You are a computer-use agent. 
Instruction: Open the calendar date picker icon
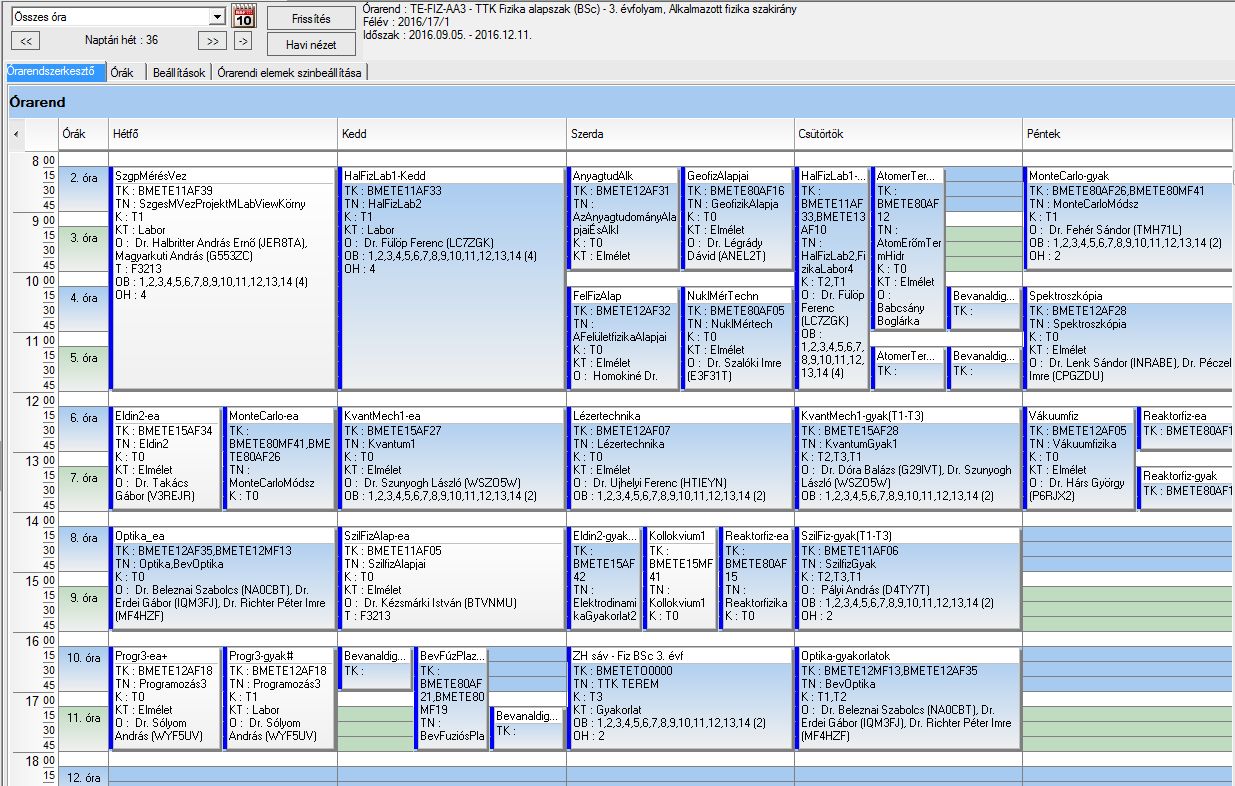coord(244,16)
